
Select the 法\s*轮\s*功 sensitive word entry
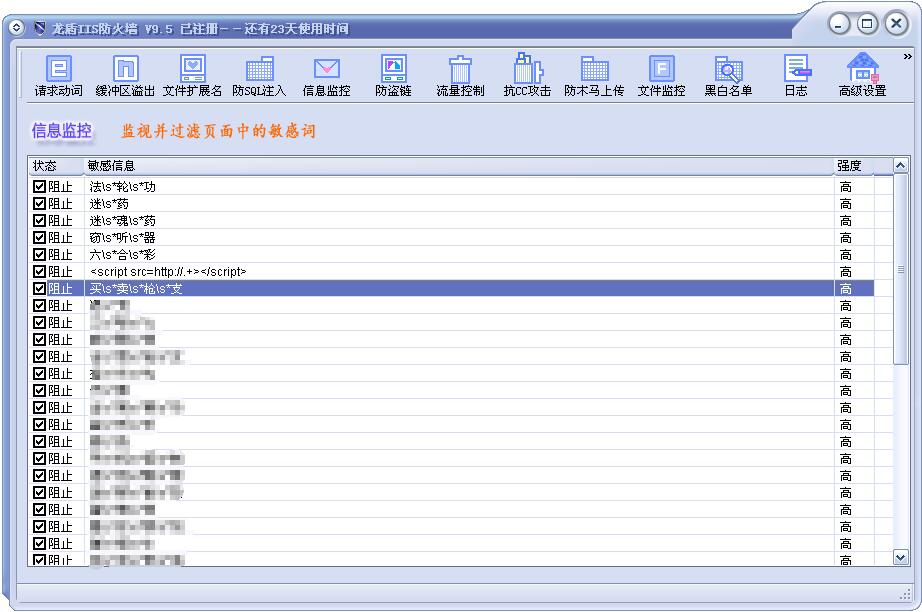(x=122, y=187)
